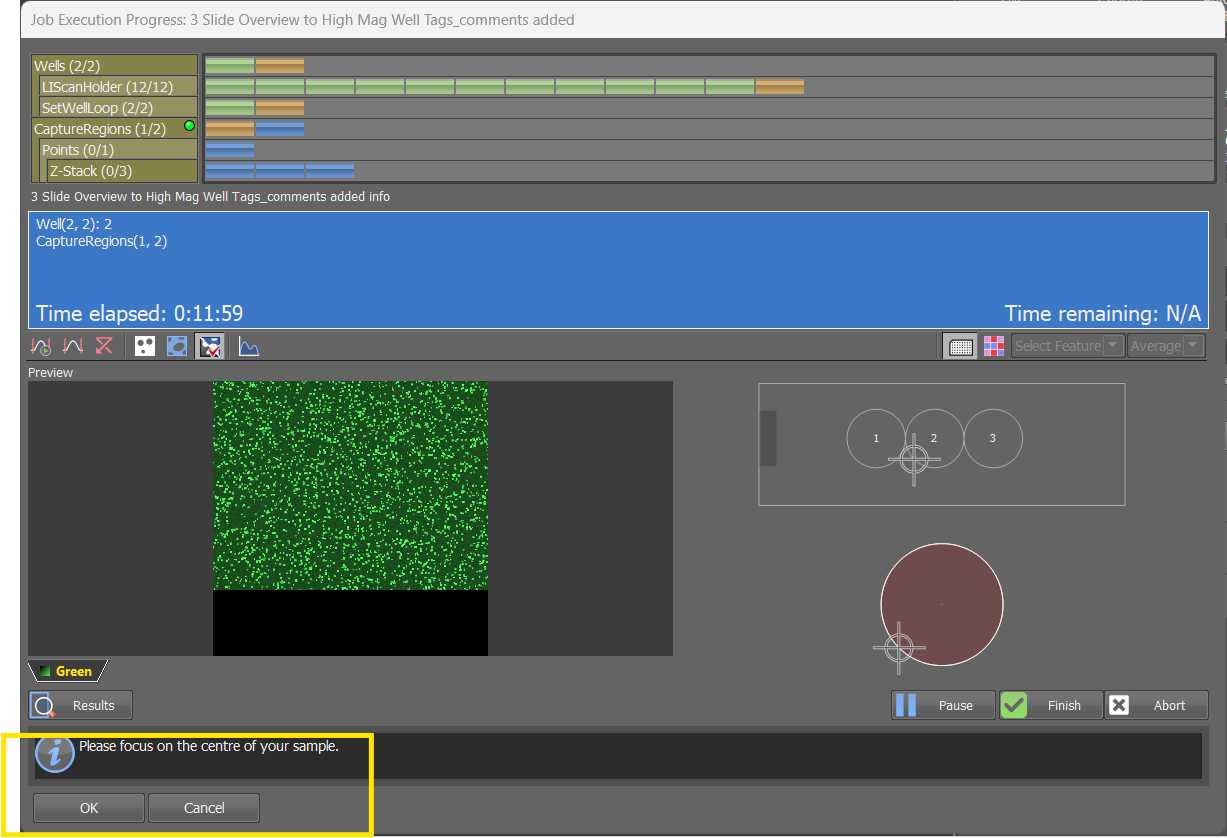This screenshot has height=838, width=1227.
Task: Select the Green channel tab
Action: tap(67, 671)
